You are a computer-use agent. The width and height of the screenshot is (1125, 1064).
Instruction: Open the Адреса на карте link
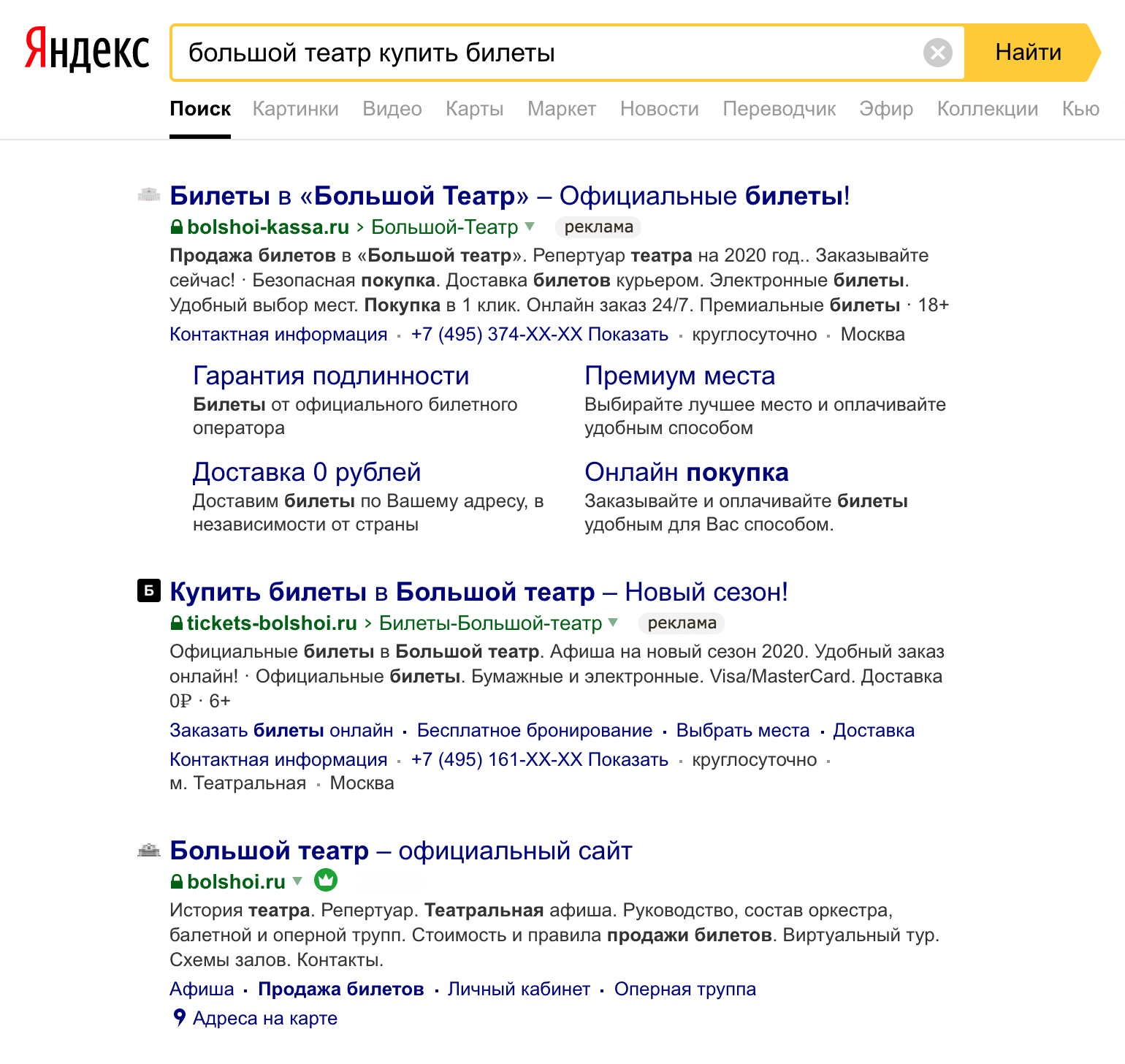pyautogui.click(x=265, y=1019)
